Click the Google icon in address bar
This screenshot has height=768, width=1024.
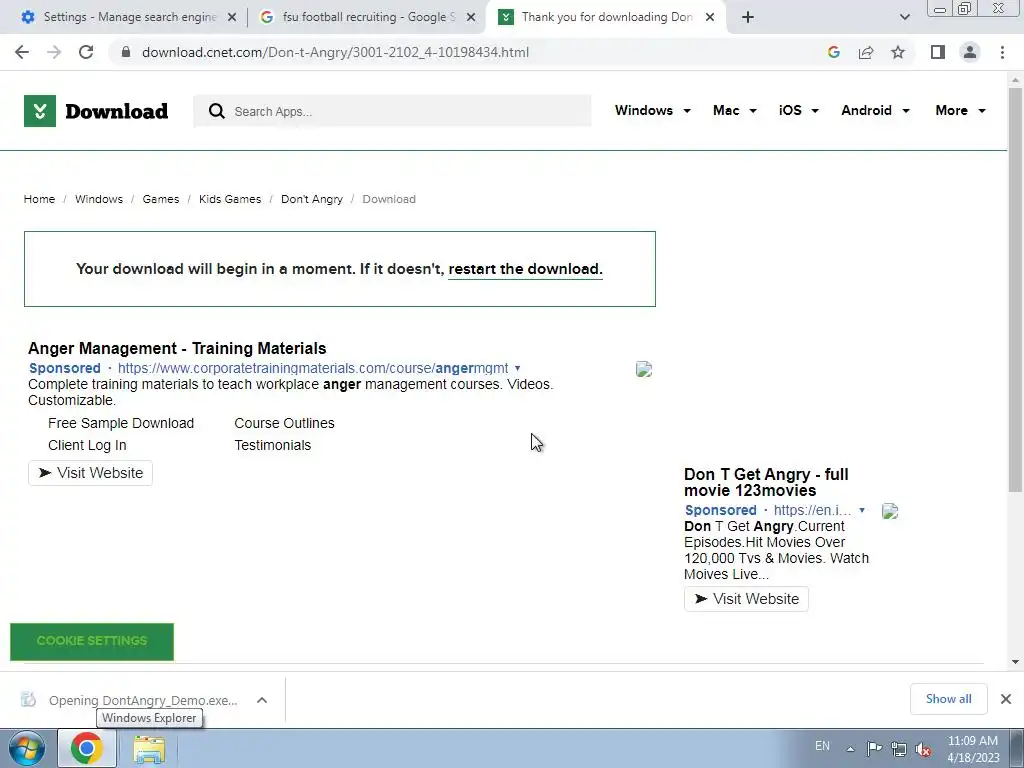click(833, 52)
